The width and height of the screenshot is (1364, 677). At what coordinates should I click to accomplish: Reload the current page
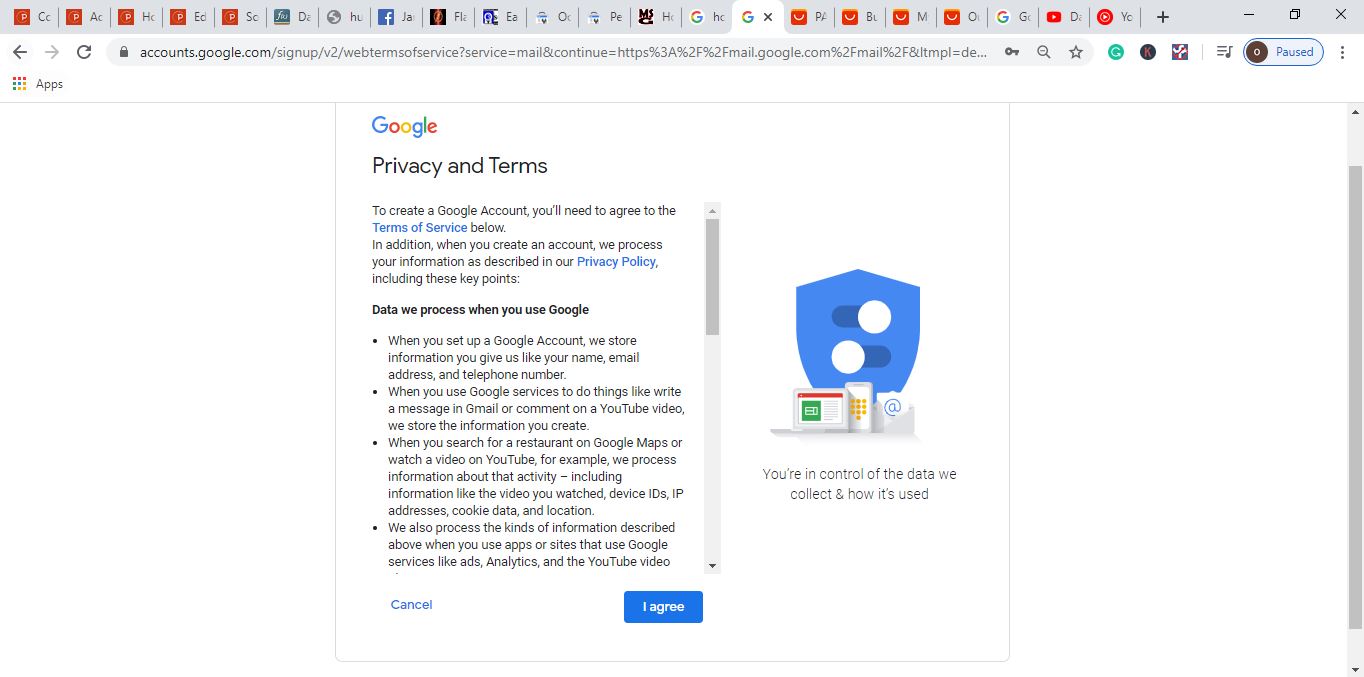pyautogui.click(x=84, y=52)
